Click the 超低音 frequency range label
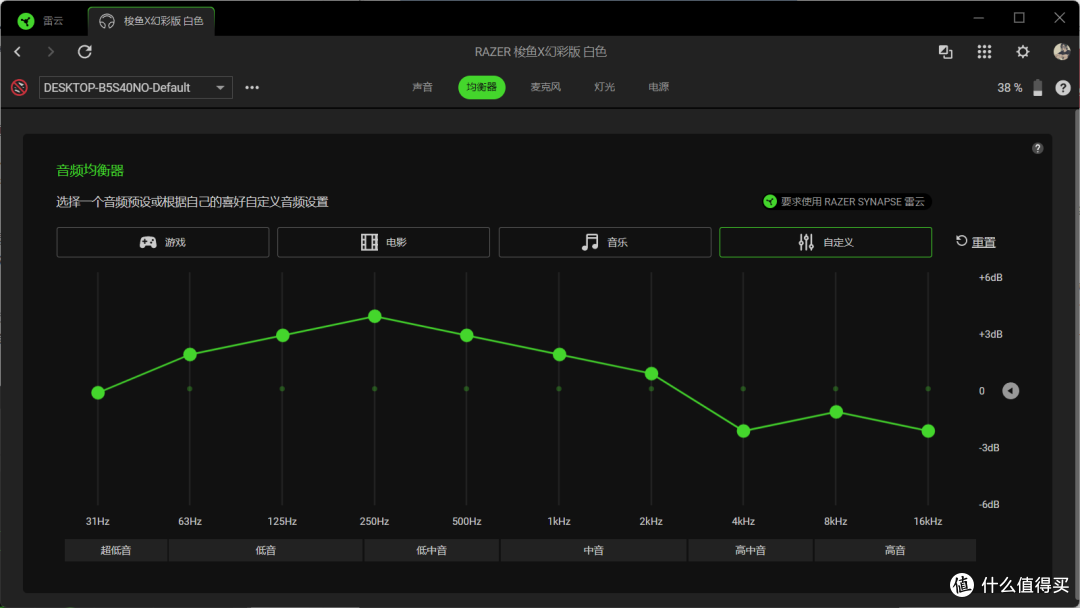 pyautogui.click(x=116, y=550)
